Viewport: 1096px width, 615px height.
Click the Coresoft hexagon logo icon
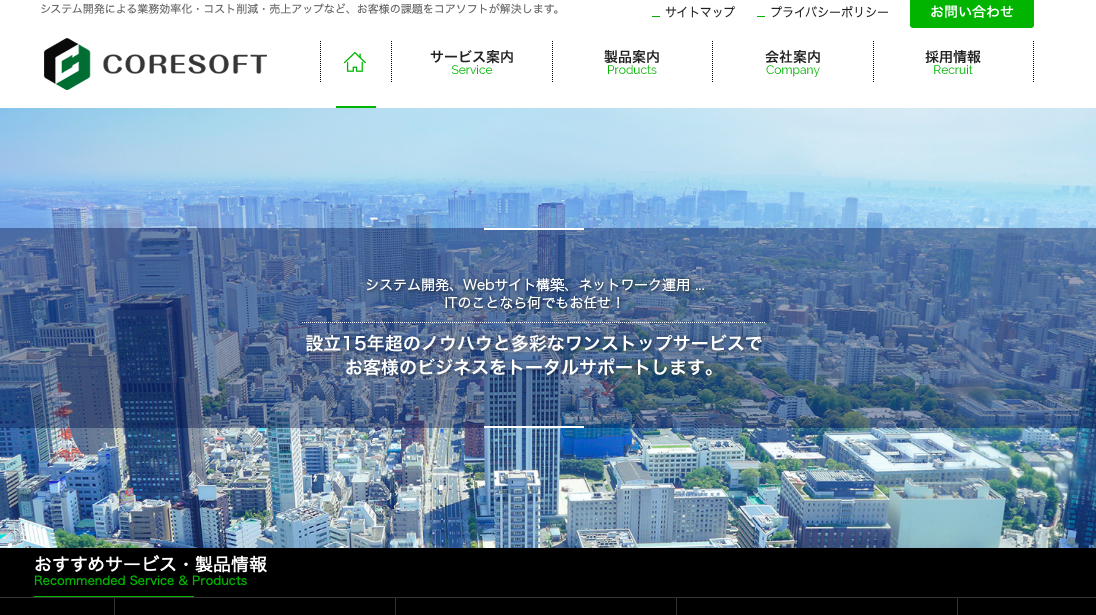[x=67, y=64]
